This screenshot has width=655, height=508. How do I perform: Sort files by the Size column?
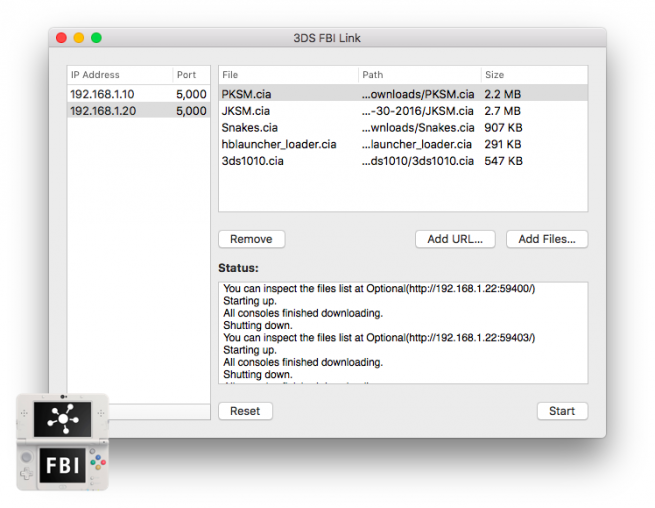pos(532,75)
